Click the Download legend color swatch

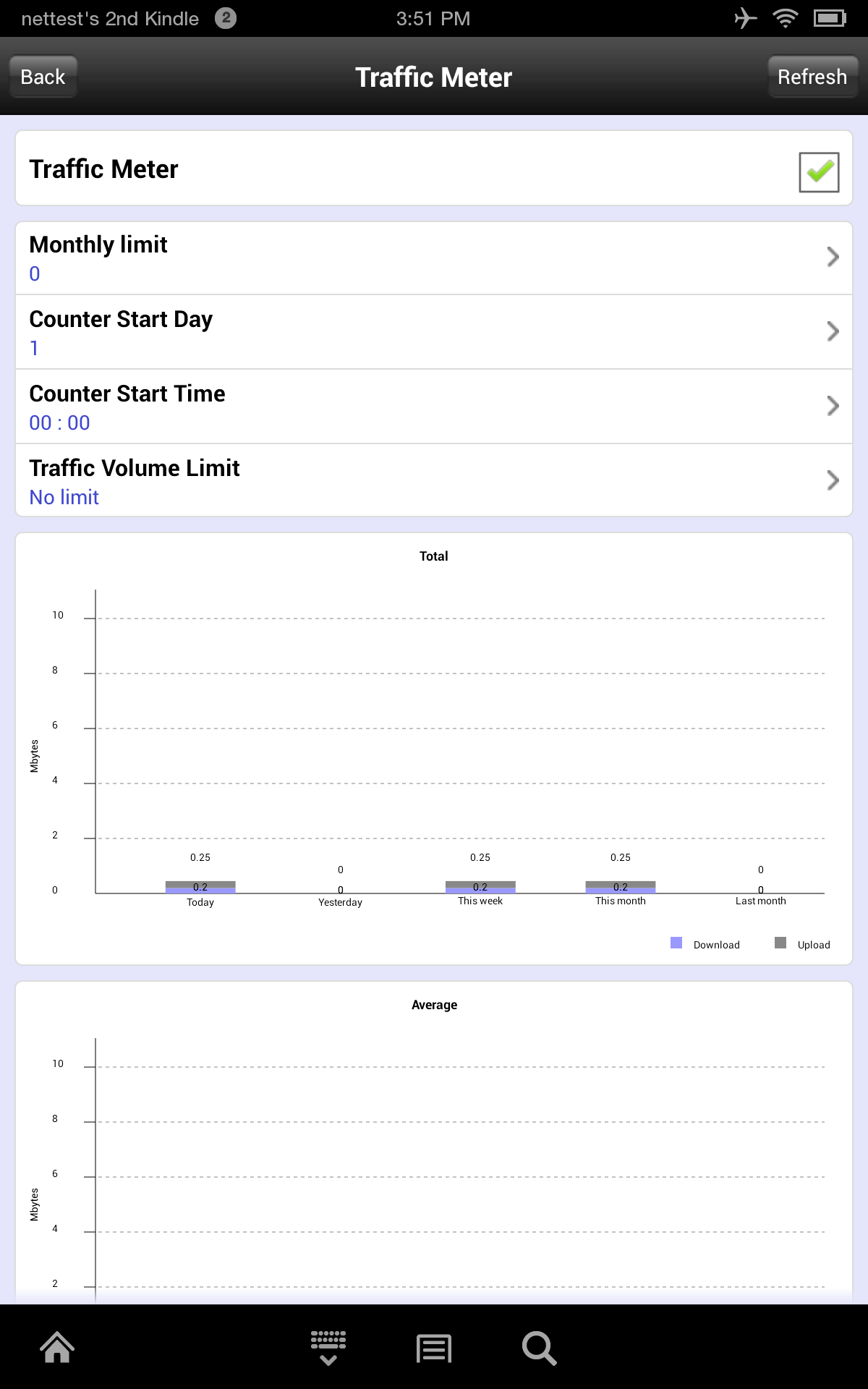[x=676, y=943]
